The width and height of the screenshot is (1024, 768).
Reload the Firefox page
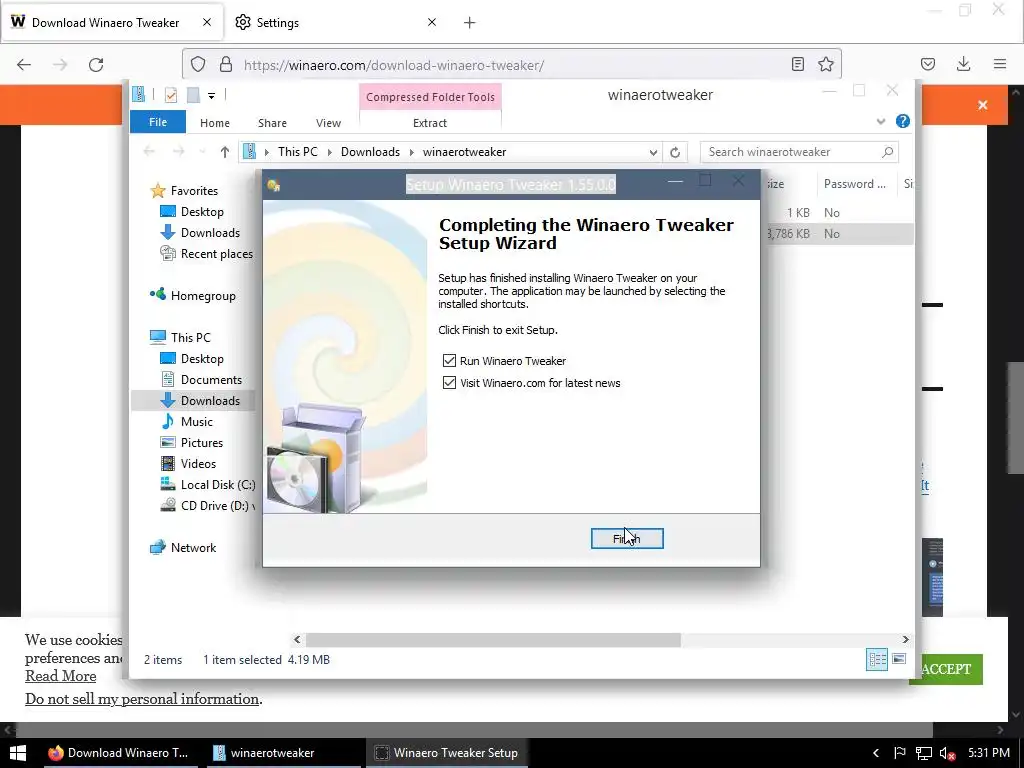96,64
